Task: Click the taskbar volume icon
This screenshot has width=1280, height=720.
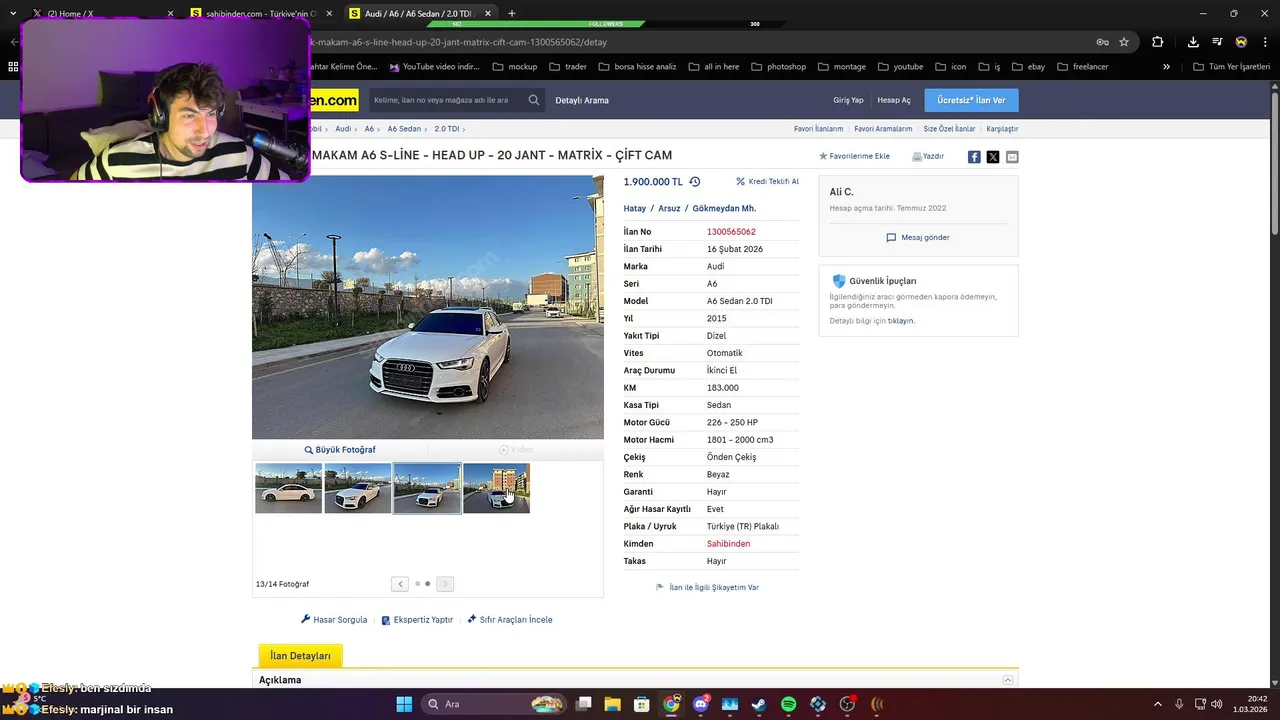Action: 1217,704
